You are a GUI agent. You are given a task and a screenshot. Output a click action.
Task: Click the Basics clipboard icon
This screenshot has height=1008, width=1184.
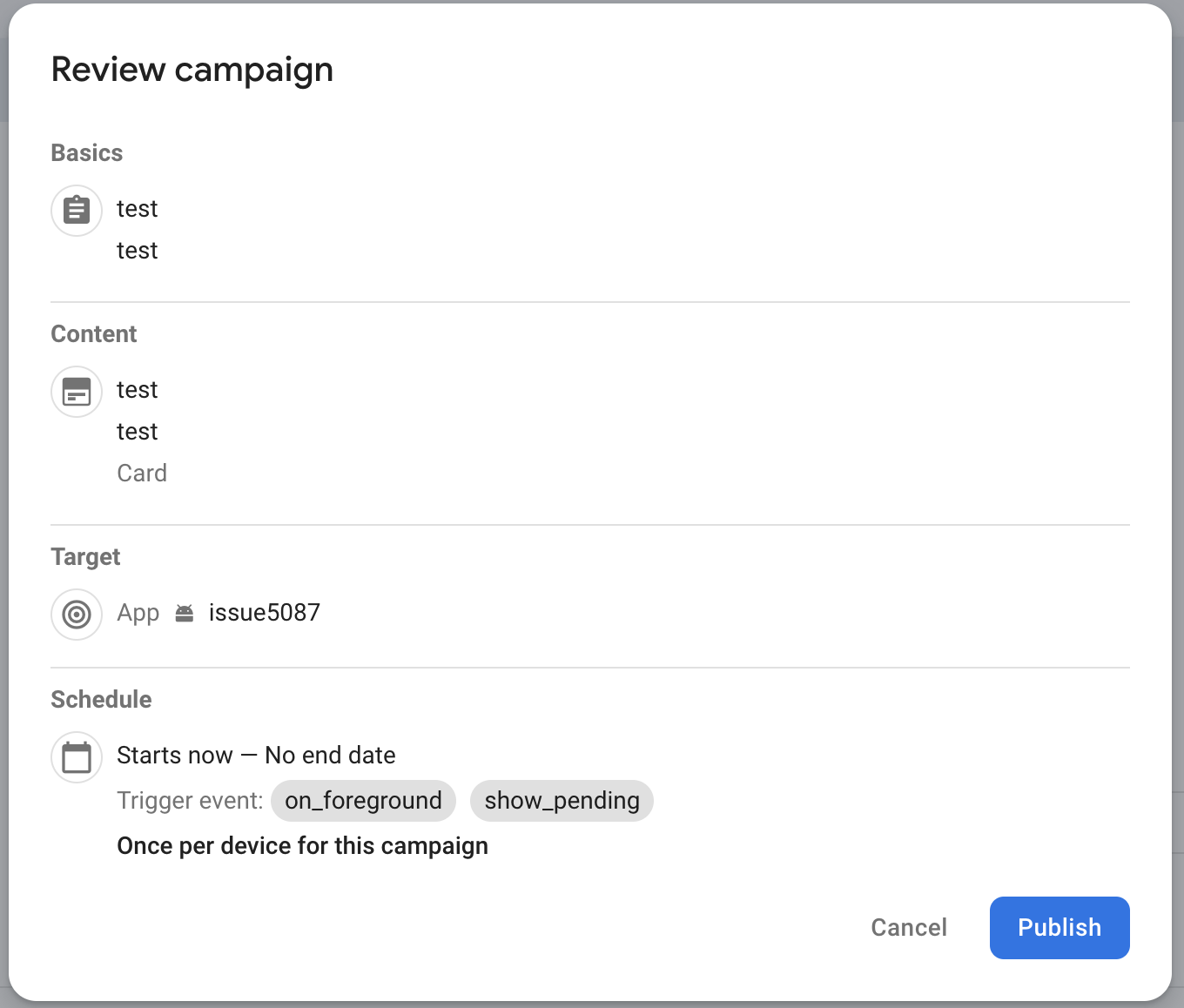[x=77, y=210]
